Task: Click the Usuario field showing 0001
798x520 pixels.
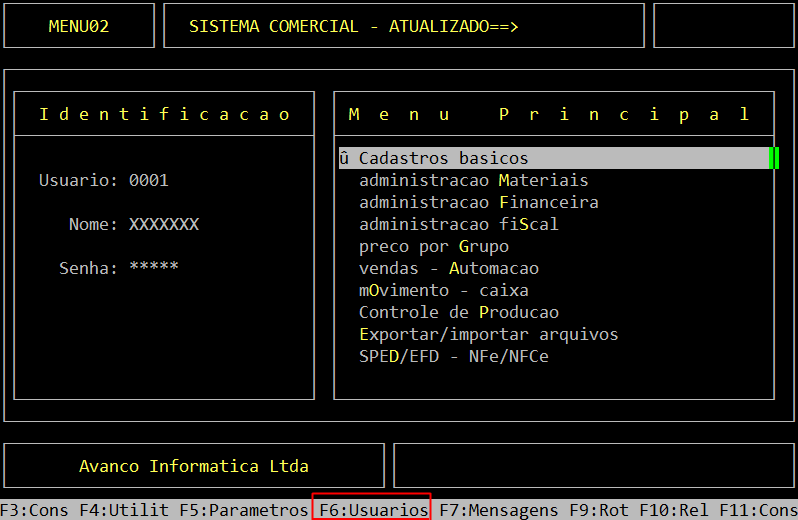Action: 149,180
